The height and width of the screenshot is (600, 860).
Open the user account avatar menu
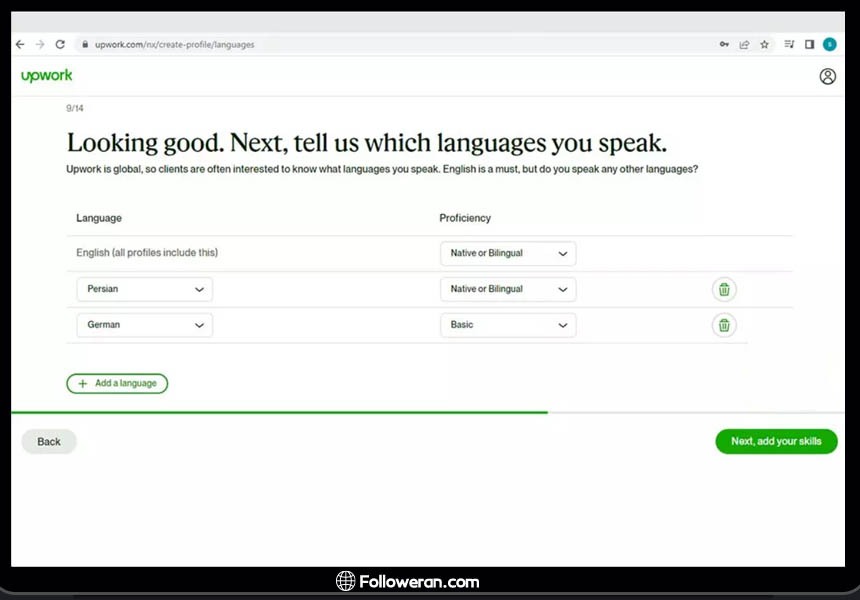coord(827,76)
